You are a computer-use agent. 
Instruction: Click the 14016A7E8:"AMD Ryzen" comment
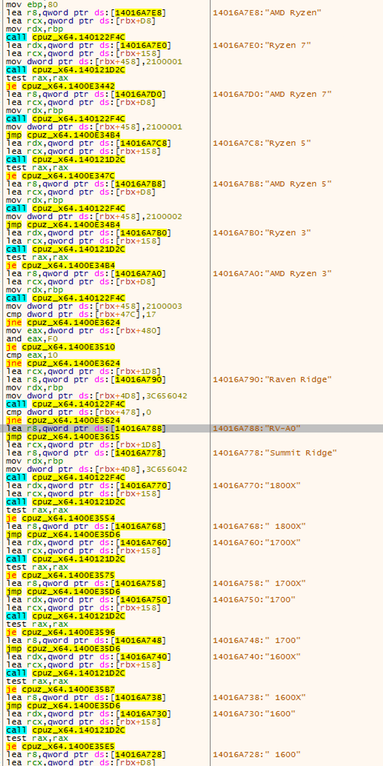pyautogui.click(x=267, y=13)
